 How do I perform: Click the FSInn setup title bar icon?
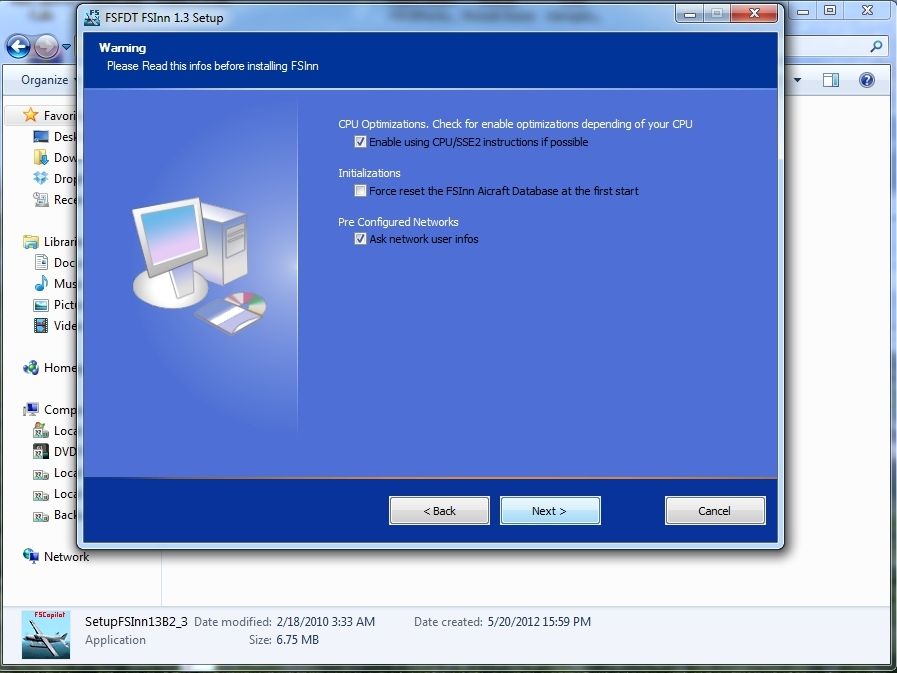[x=92, y=17]
